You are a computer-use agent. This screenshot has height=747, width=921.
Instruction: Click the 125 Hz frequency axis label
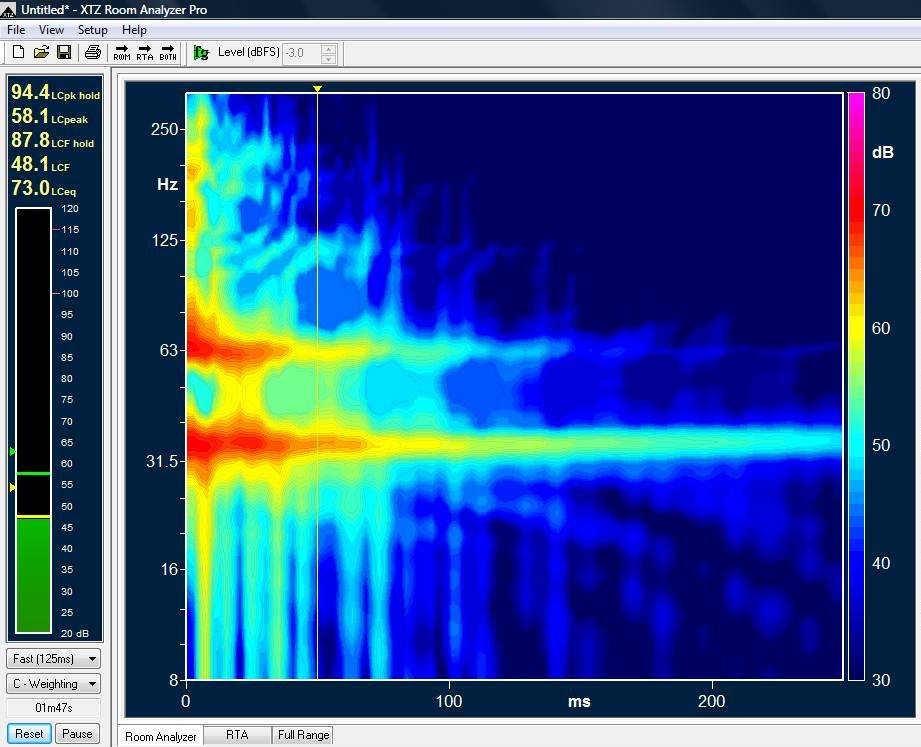click(x=164, y=240)
